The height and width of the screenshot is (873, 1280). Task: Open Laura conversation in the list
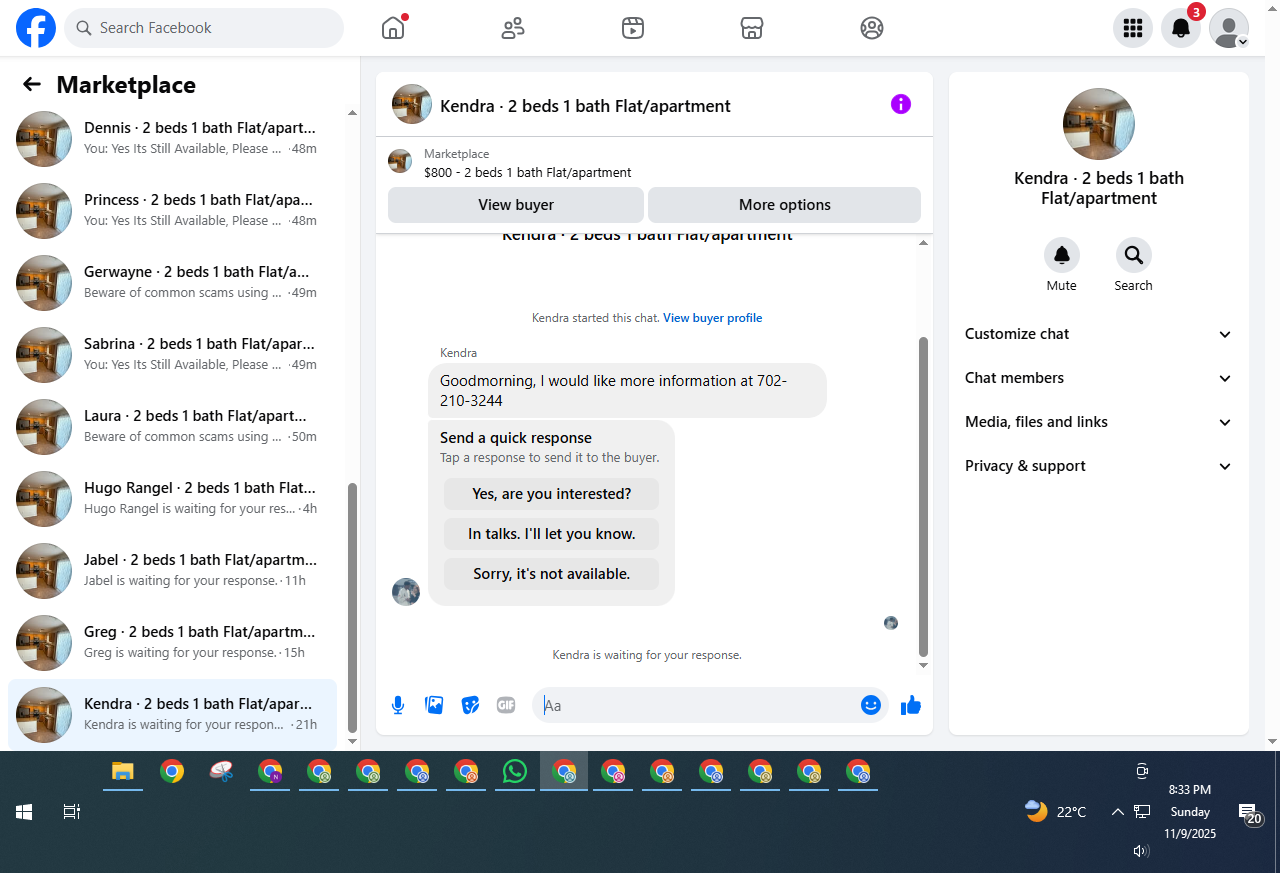tap(172, 427)
